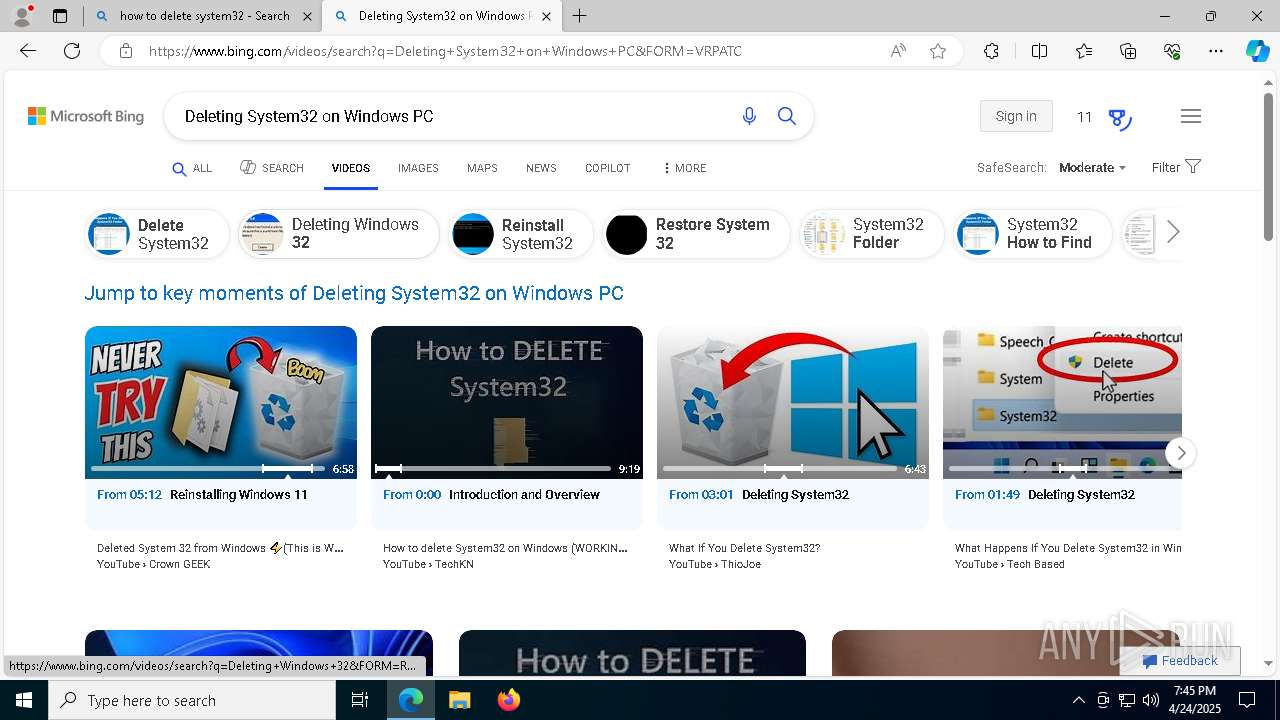This screenshot has width=1280, height=720.
Task: Toggle Split screen icon
Action: click(x=1039, y=51)
